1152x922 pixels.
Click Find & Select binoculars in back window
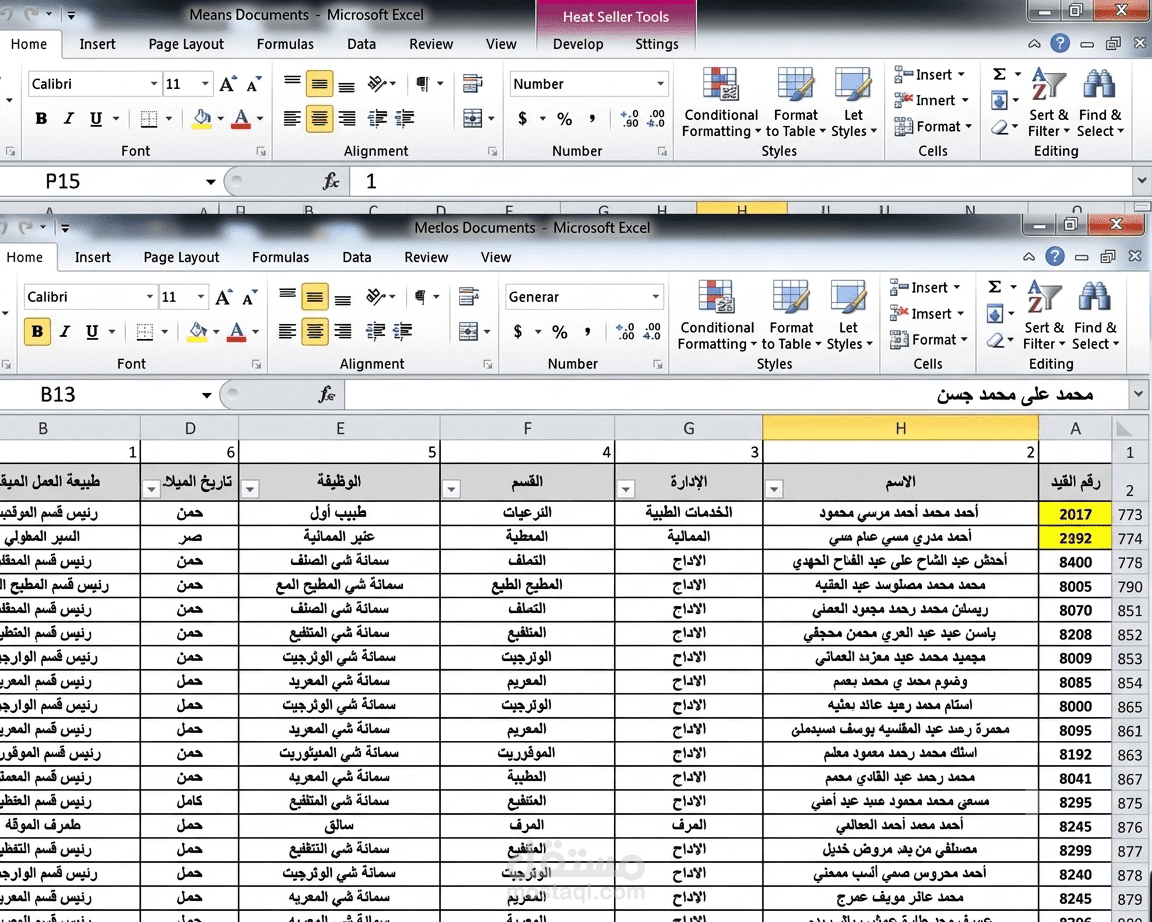point(1099,84)
